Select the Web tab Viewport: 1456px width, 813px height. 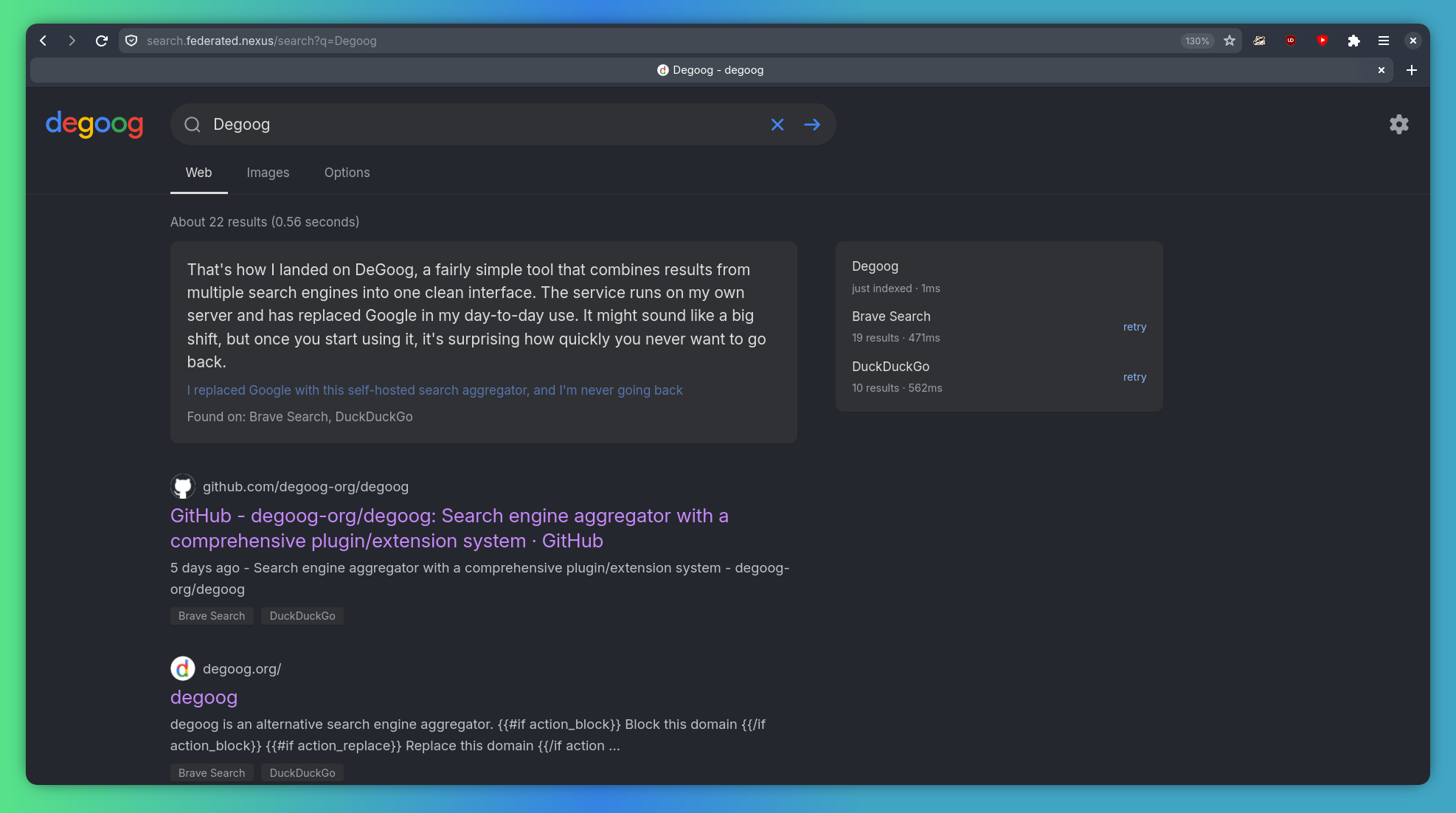[199, 173]
